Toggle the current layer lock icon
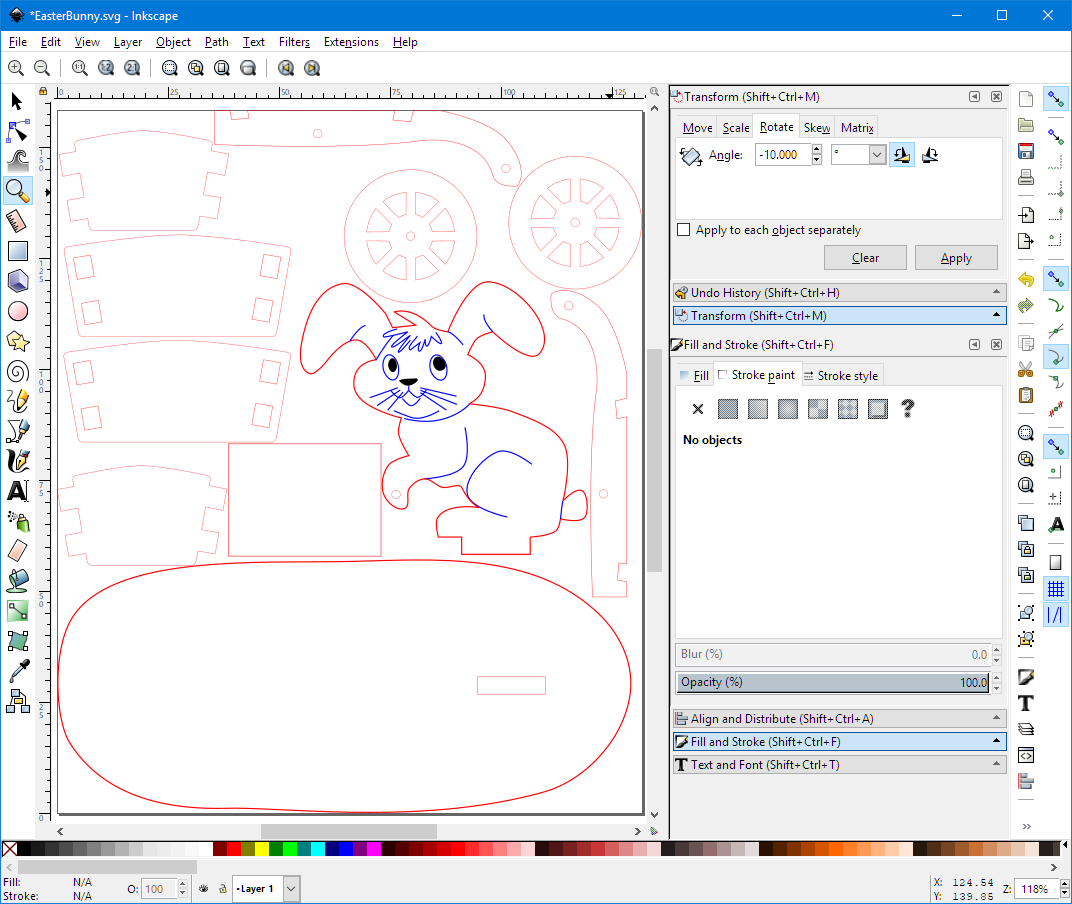The width and height of the screenshot is (1072, 904). [x=221, y=888]
